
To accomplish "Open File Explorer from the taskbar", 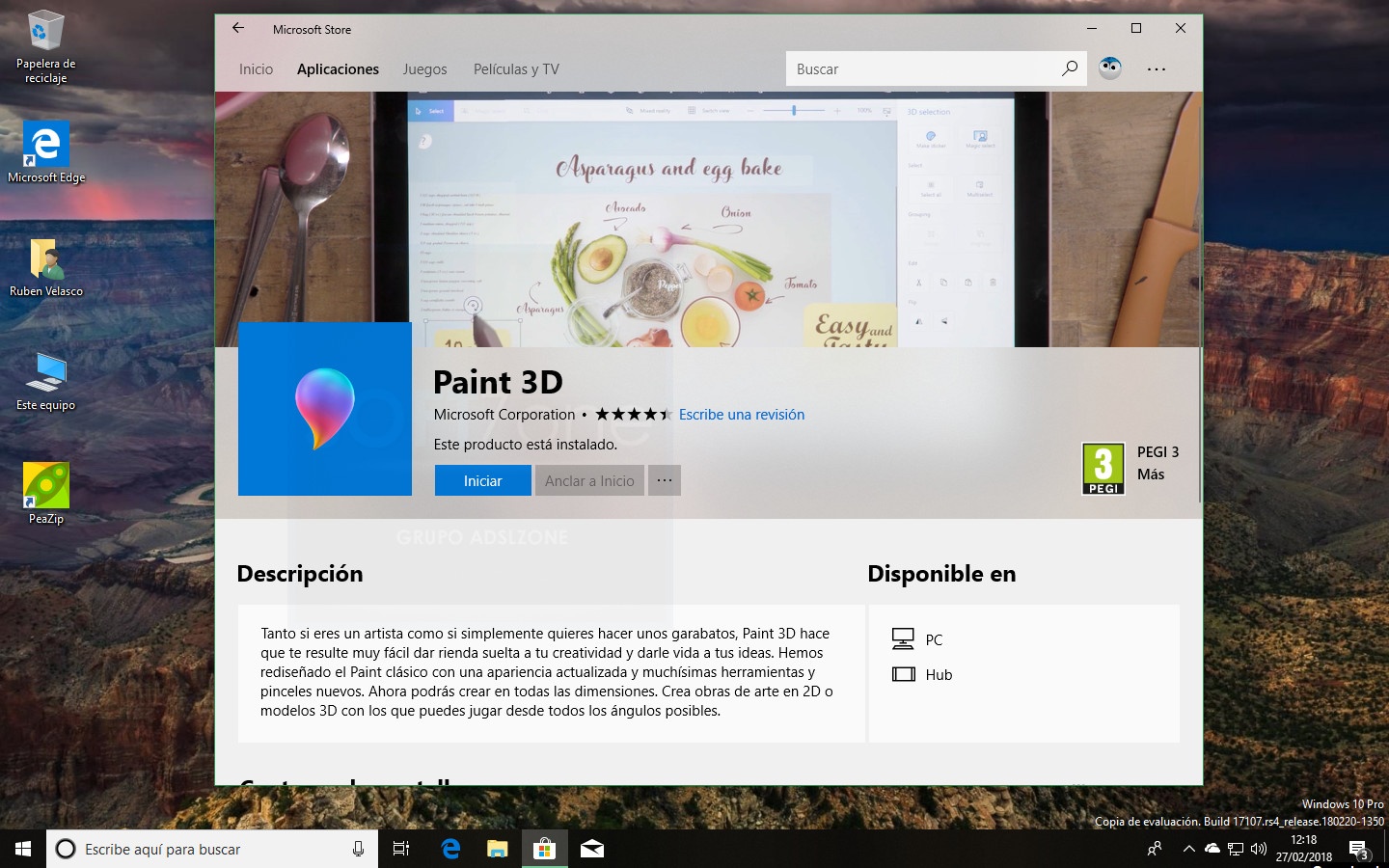I will pos(497,849).
